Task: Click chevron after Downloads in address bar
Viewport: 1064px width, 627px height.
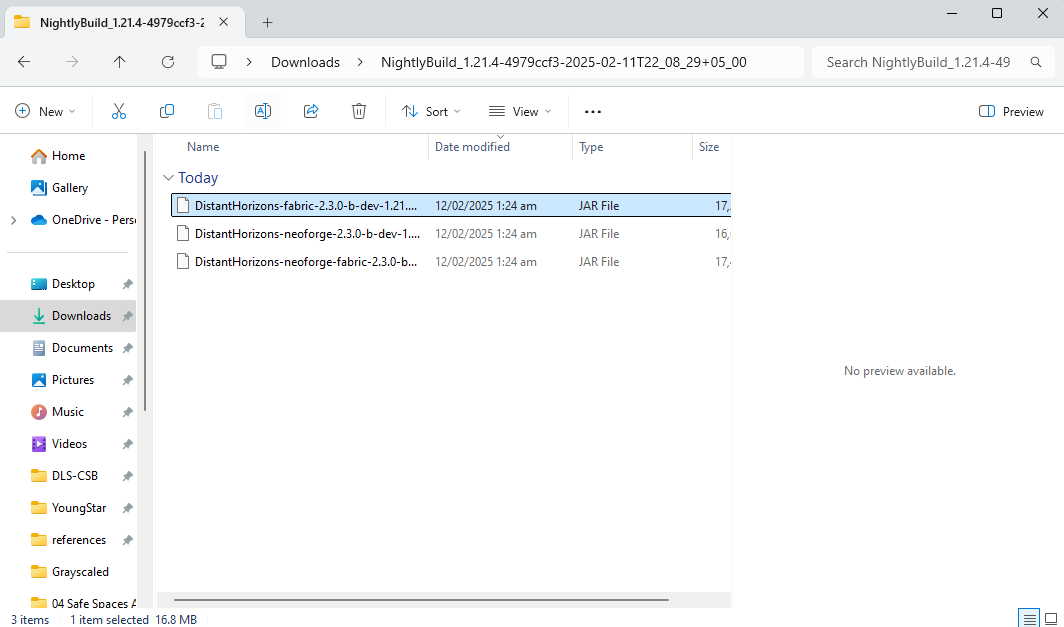Action: [x=360, y=62]
